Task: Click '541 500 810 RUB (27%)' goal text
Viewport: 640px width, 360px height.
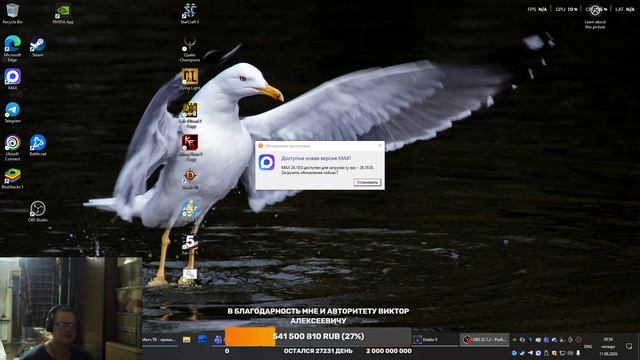Action: (x=318, y=336)
